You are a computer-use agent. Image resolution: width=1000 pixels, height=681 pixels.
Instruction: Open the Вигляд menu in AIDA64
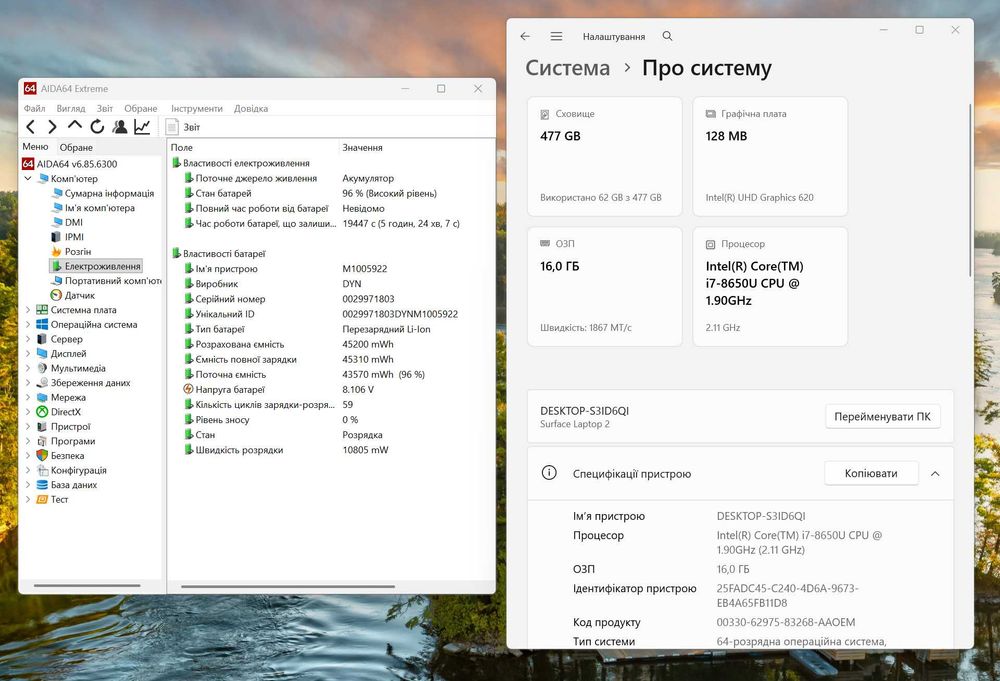point(70,108)
